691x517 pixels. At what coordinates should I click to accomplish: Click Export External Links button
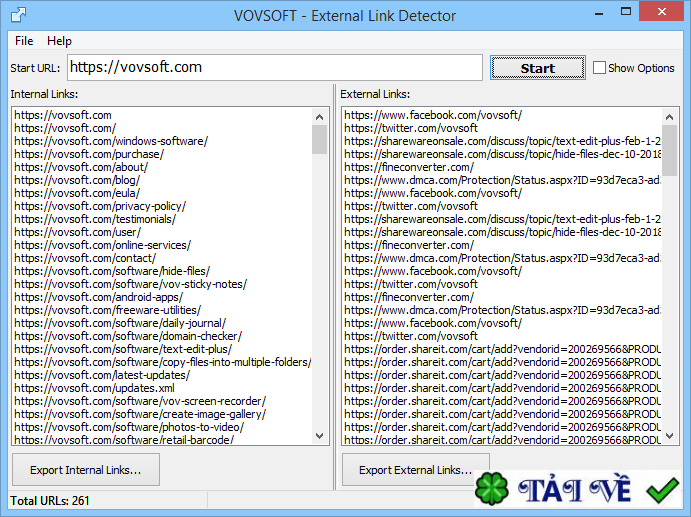tap(416, 470)
